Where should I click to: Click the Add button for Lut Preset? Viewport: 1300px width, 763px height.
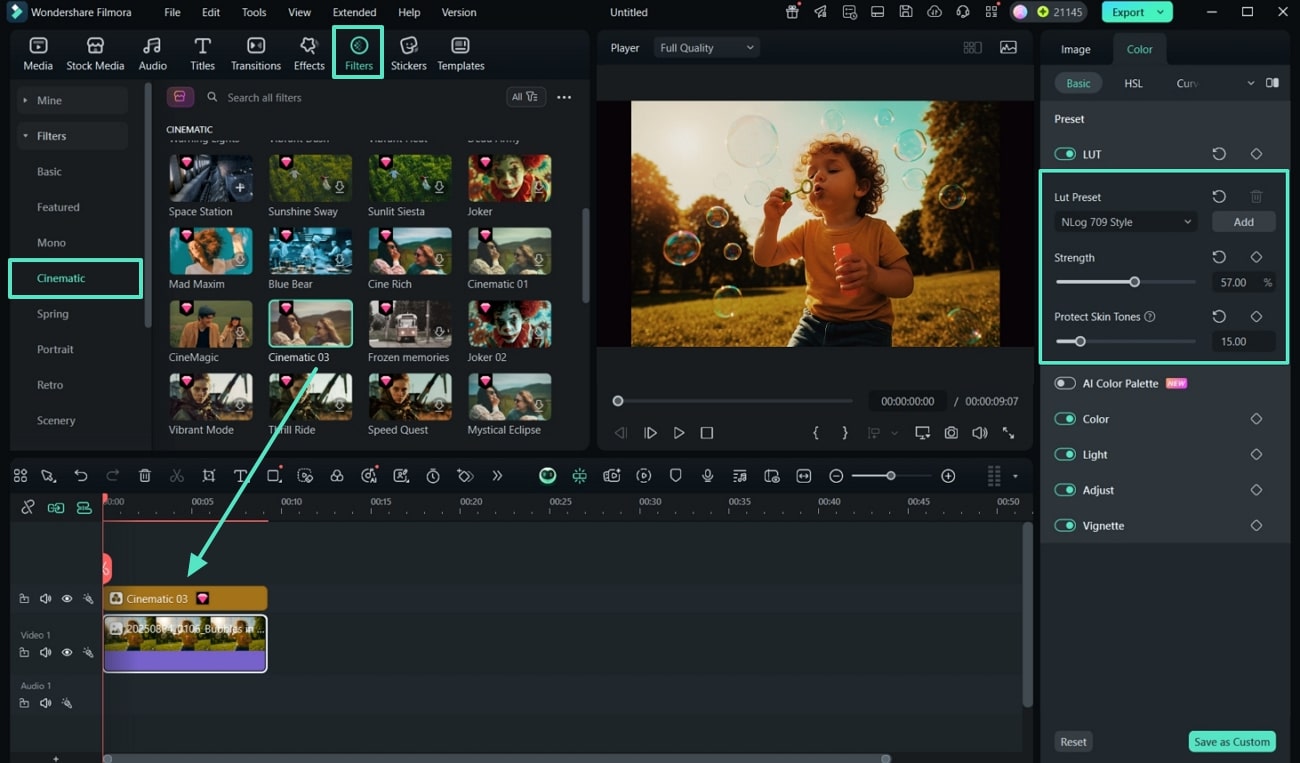[x=1243, y=222]
